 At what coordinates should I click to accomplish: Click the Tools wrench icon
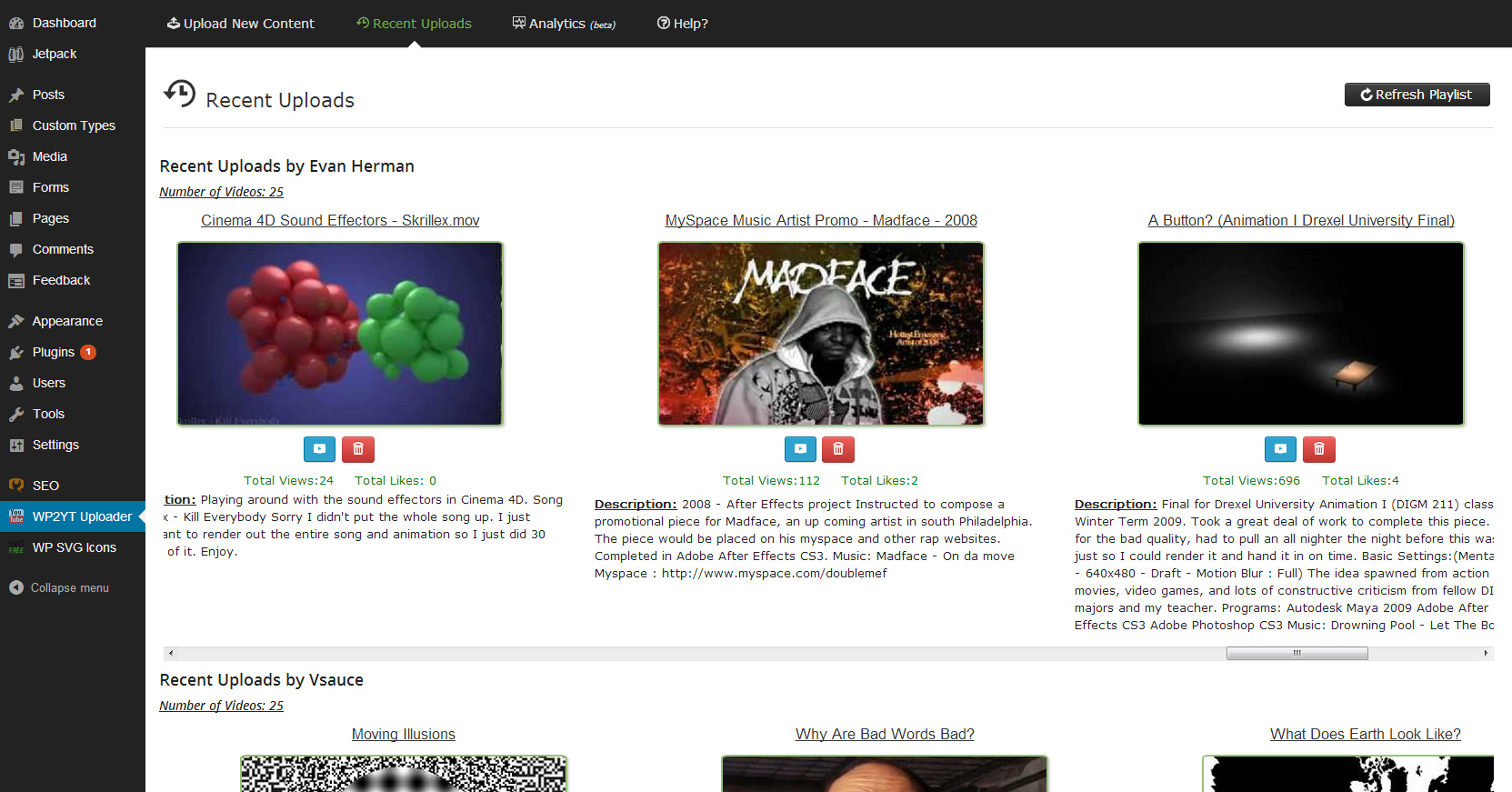click(16, 414)
